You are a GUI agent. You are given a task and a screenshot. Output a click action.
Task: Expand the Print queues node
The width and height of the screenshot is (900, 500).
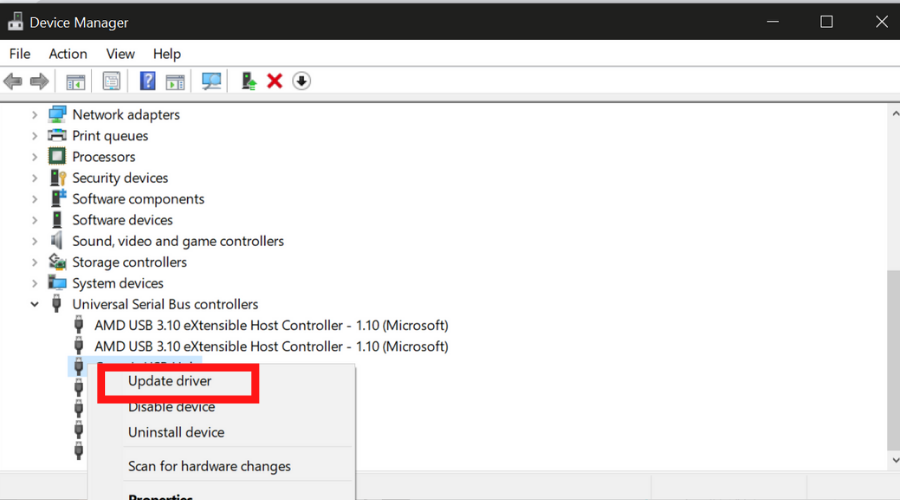[34, 136]
